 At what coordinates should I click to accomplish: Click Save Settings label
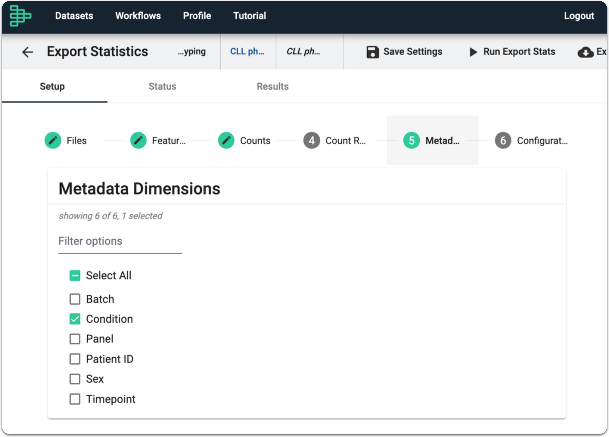pos(413,52)
